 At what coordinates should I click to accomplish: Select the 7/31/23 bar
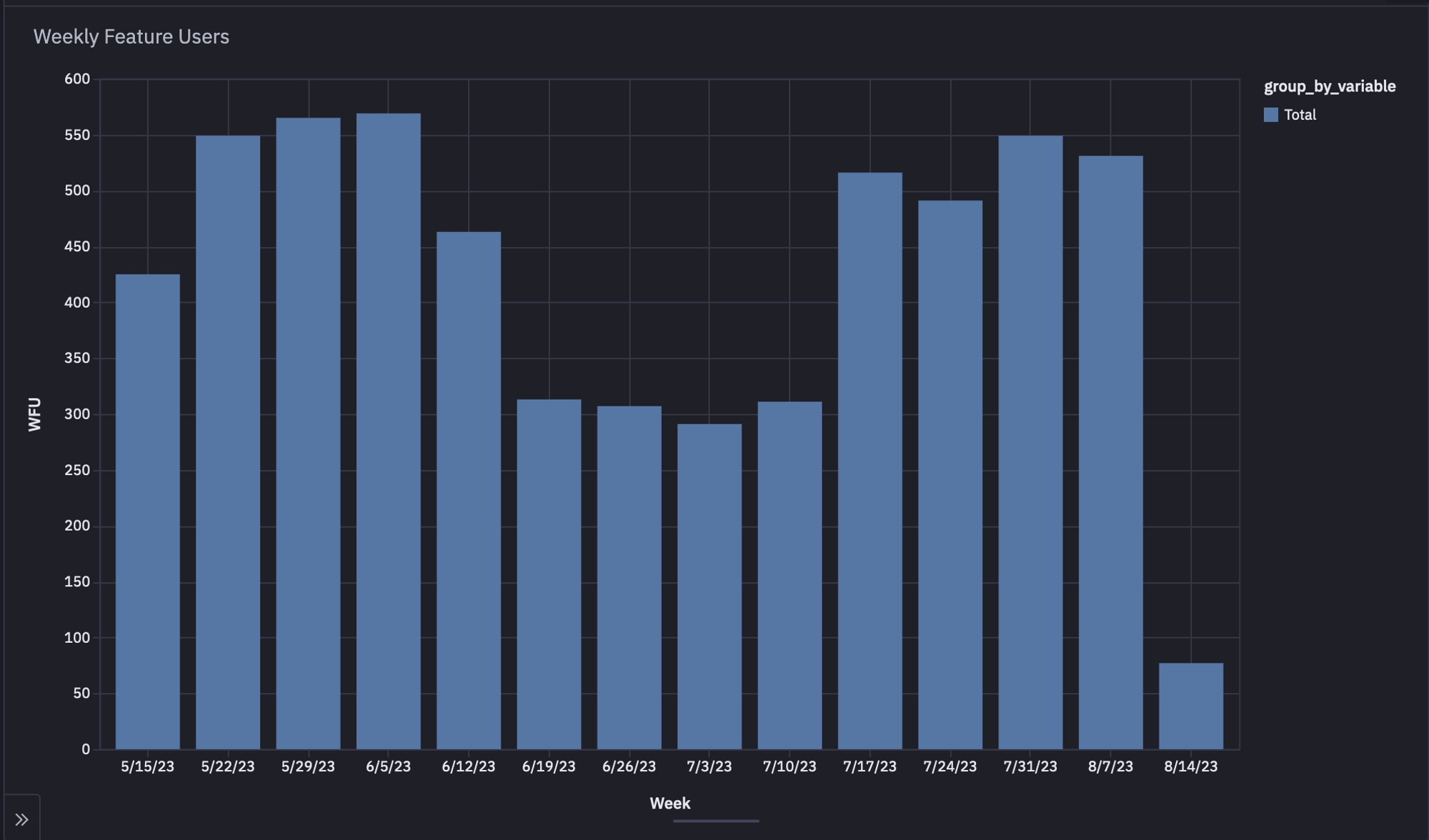click(x=1030, y=443)
